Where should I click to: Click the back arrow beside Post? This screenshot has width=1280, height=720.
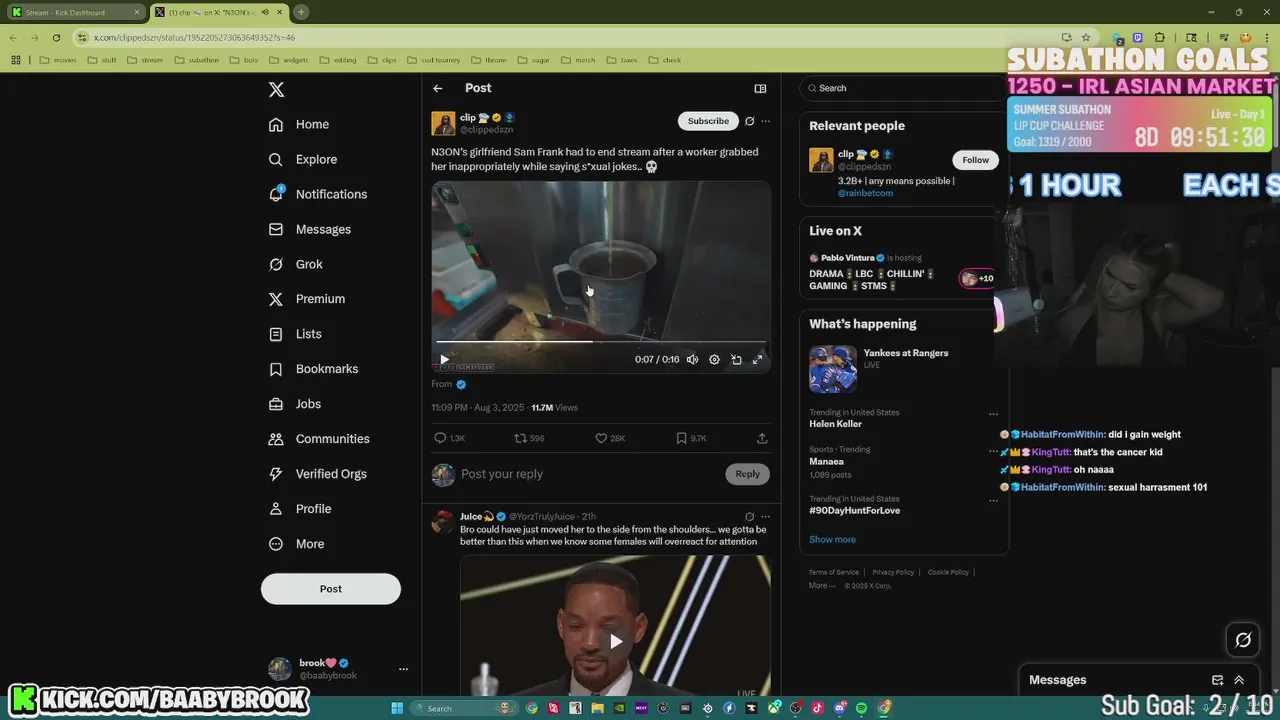(x=438, y=88)
